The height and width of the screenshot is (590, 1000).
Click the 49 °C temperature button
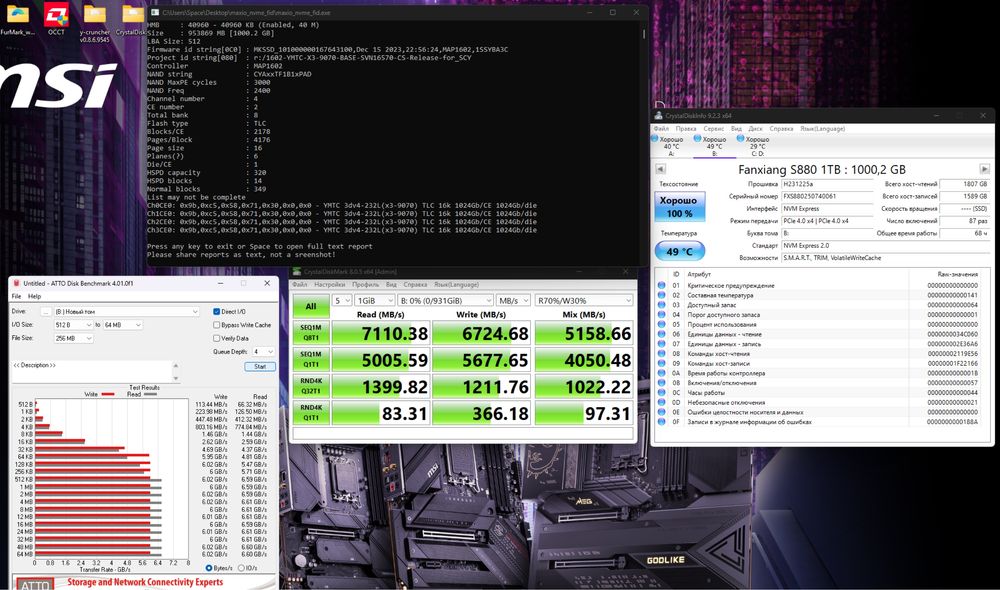click(x=679, y=251)
